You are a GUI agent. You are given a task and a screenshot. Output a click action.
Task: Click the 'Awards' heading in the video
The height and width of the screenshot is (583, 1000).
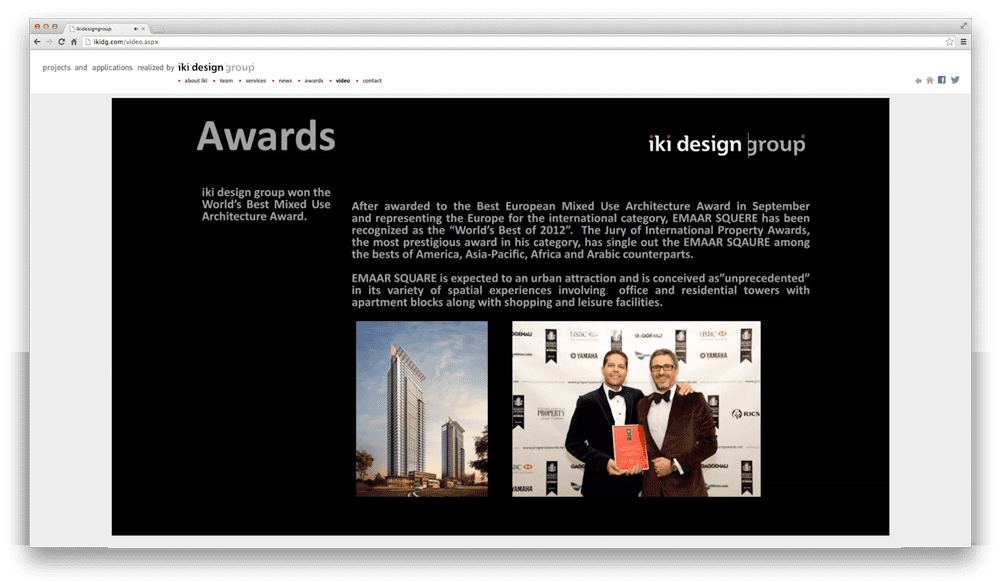point(266,136)
